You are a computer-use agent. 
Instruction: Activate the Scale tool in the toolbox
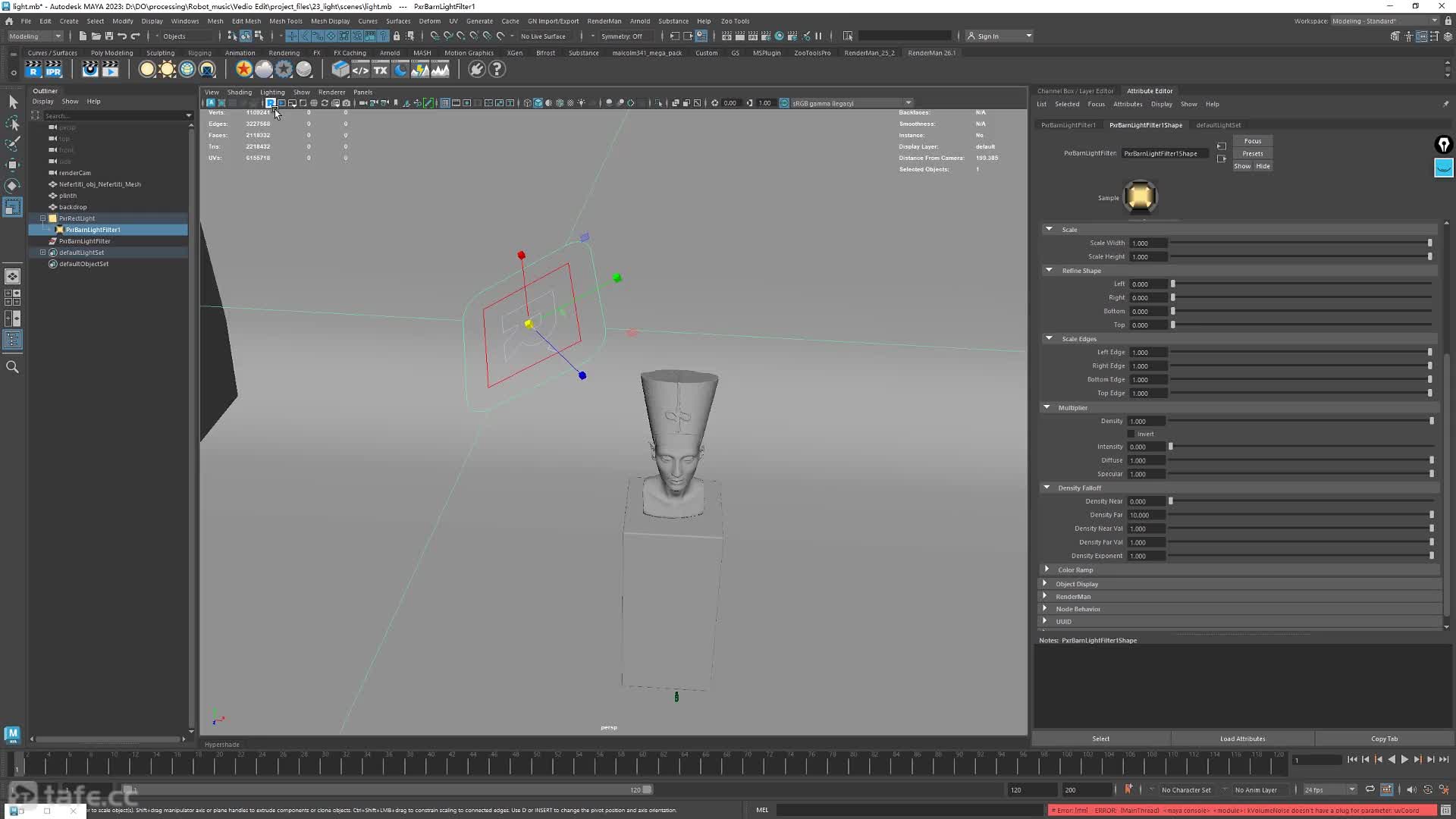(x=13, y=207)
